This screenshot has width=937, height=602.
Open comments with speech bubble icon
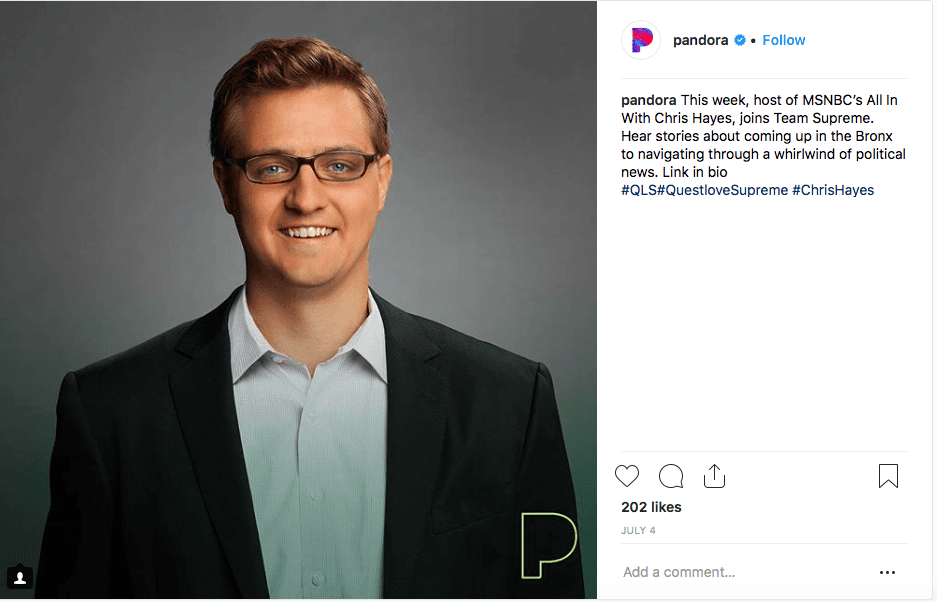coord(671,476)
